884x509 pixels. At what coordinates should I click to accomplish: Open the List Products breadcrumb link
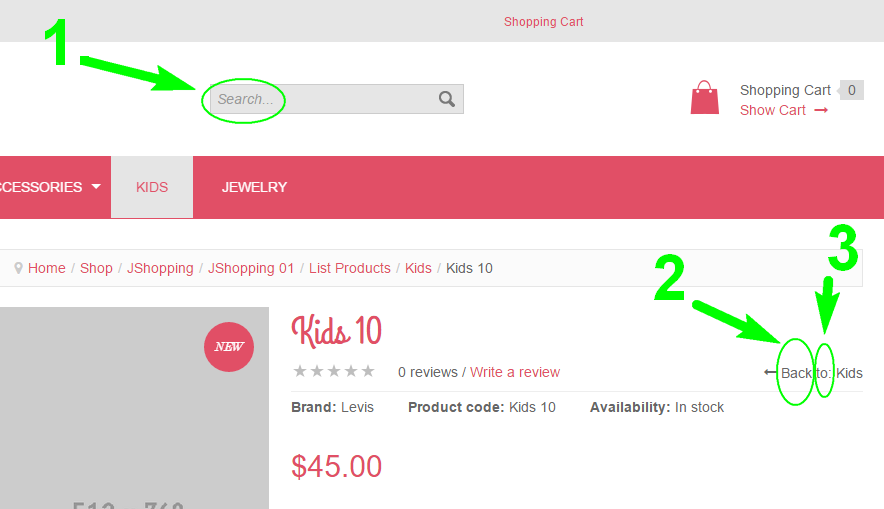pyautogui.click(x=349, y=268)
